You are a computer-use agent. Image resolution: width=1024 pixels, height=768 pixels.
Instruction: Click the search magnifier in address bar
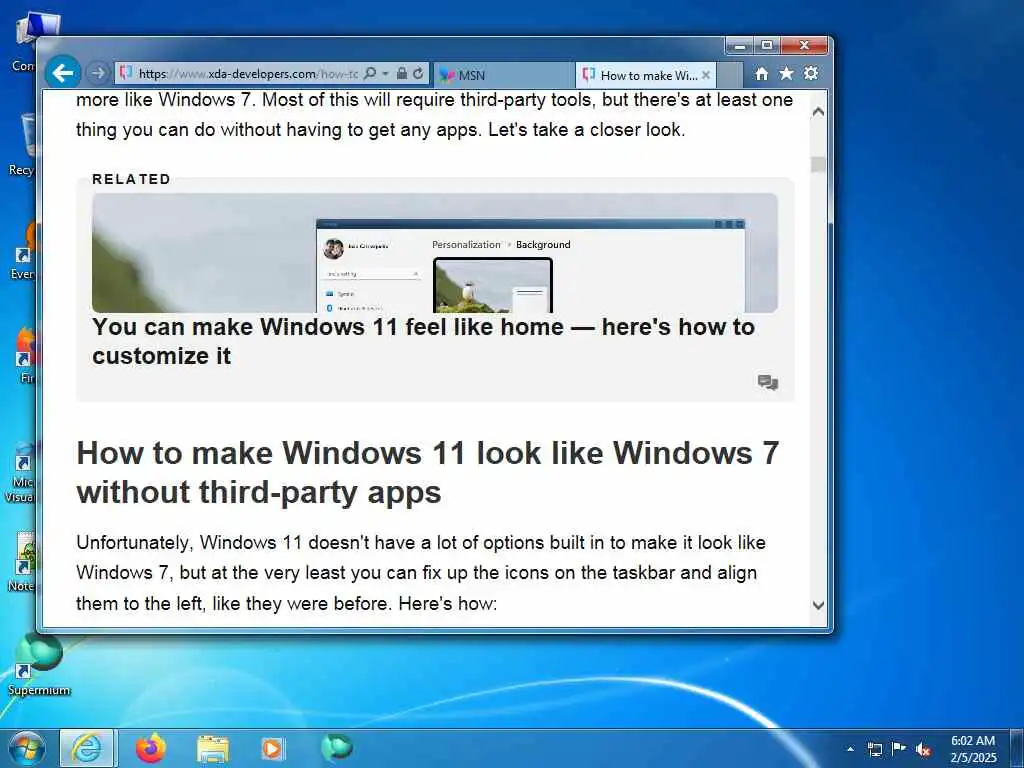[369, 74]
